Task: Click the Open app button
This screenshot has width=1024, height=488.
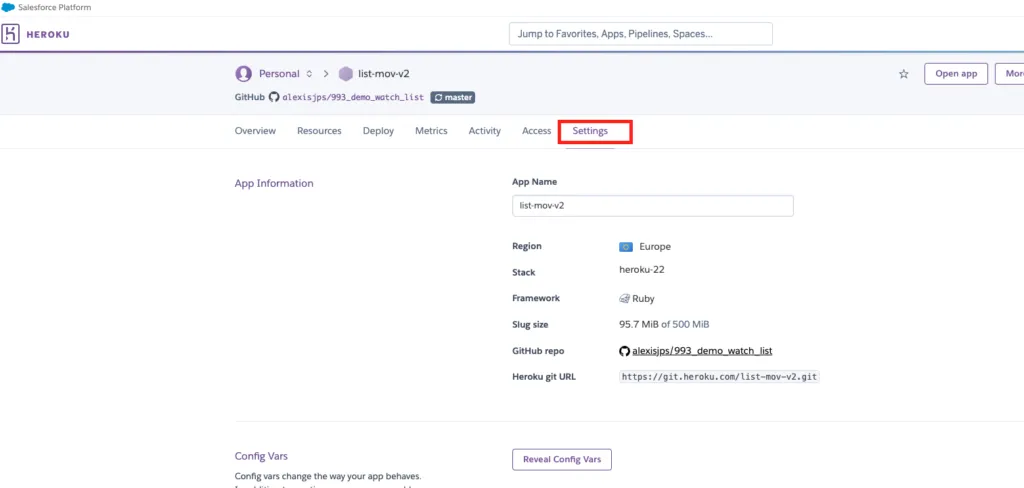Action: (956, 74)
